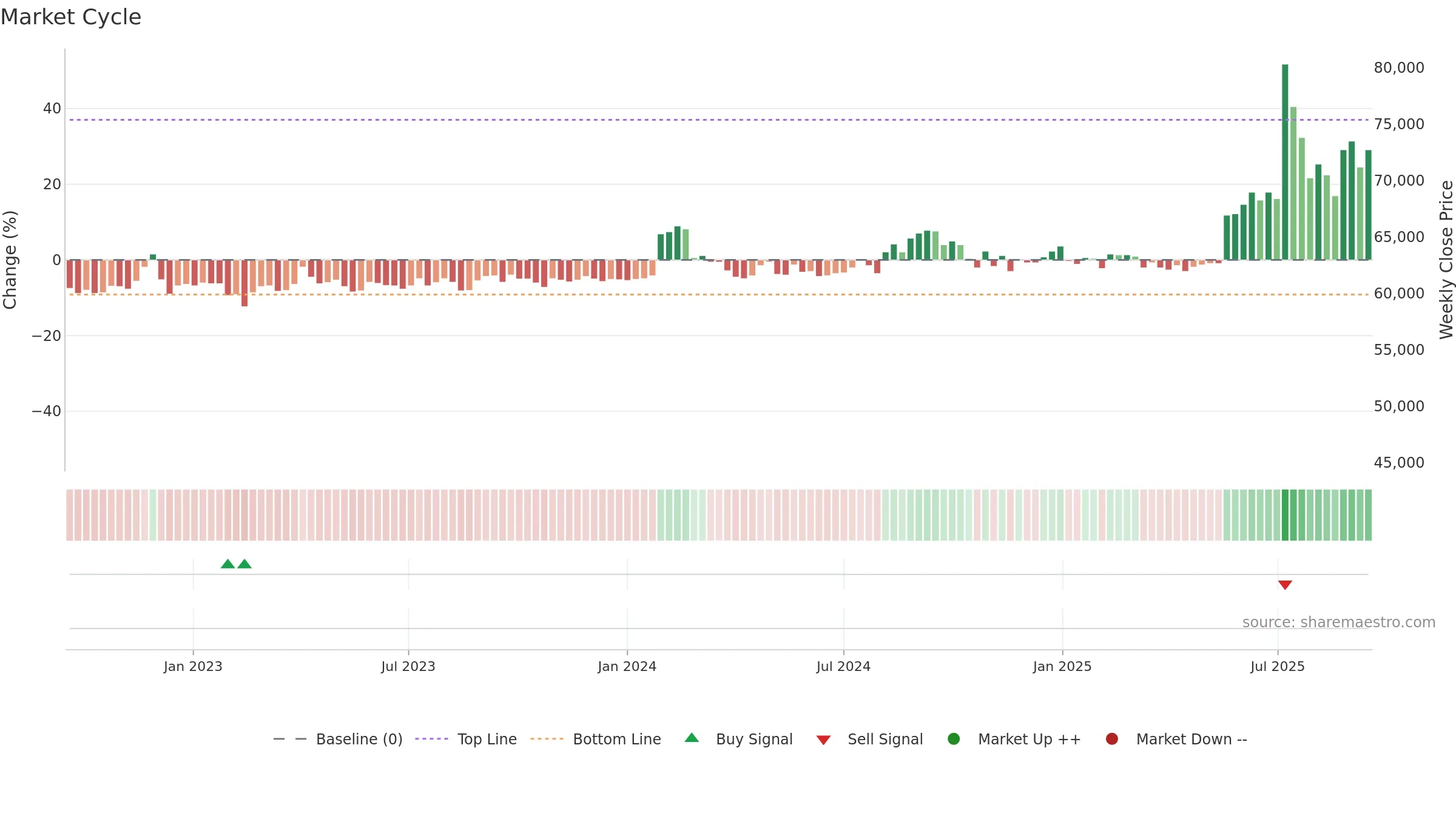Toggle the Bottom Line legend entry
Screen dimensions: 1456x819
[596, 739]
